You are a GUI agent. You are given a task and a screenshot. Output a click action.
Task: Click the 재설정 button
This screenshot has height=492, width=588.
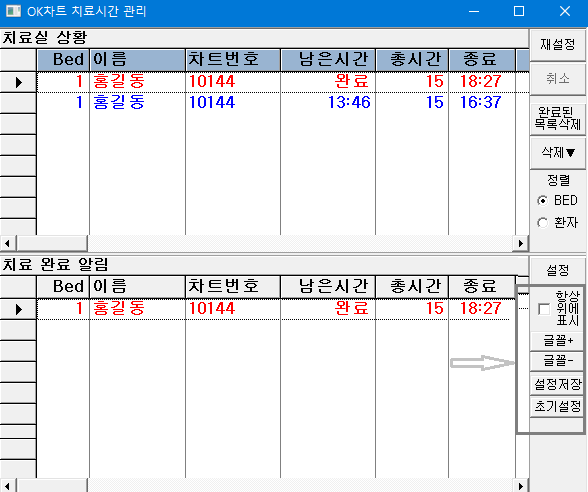pos(558,45)
